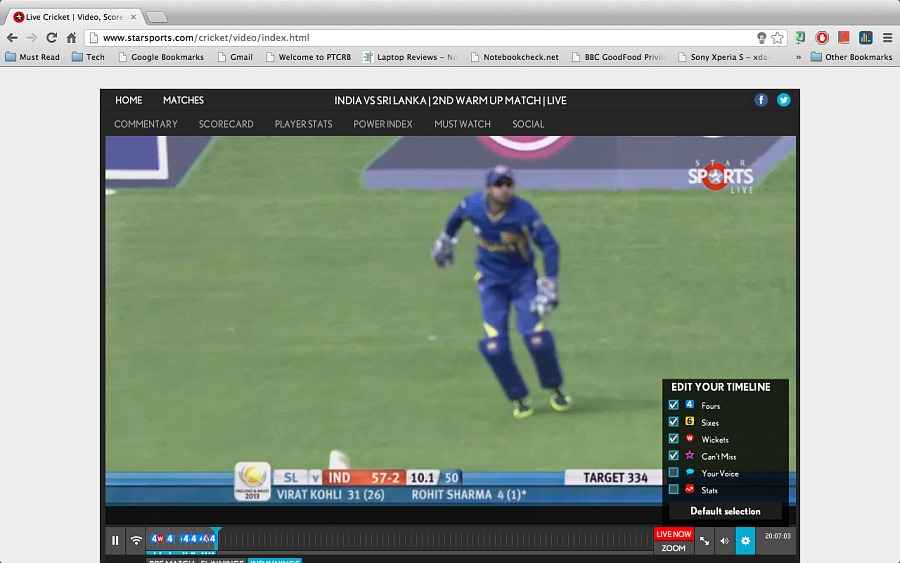Open the POWER INDEX tab
The image size is (900, 563).
tap(383, 124)
